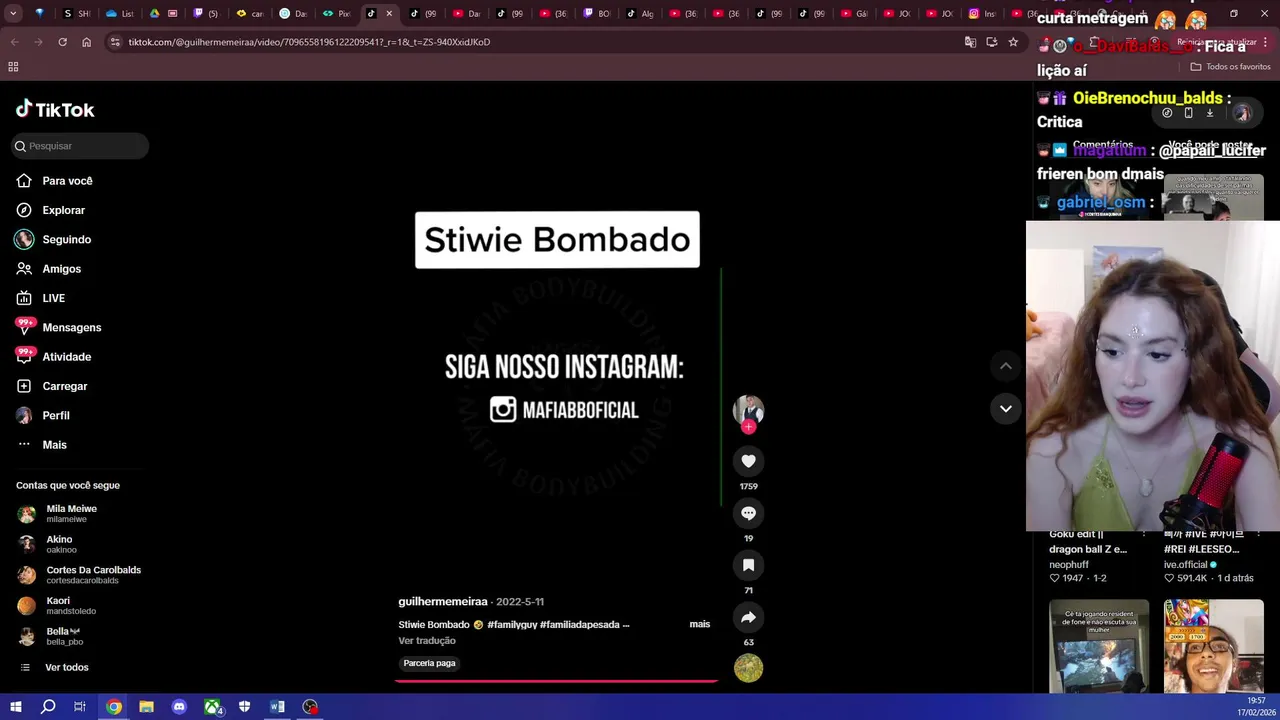Open Goku edit video thumbnail title
Screen dimensions: 1280x720
[x=1088, y=542]
